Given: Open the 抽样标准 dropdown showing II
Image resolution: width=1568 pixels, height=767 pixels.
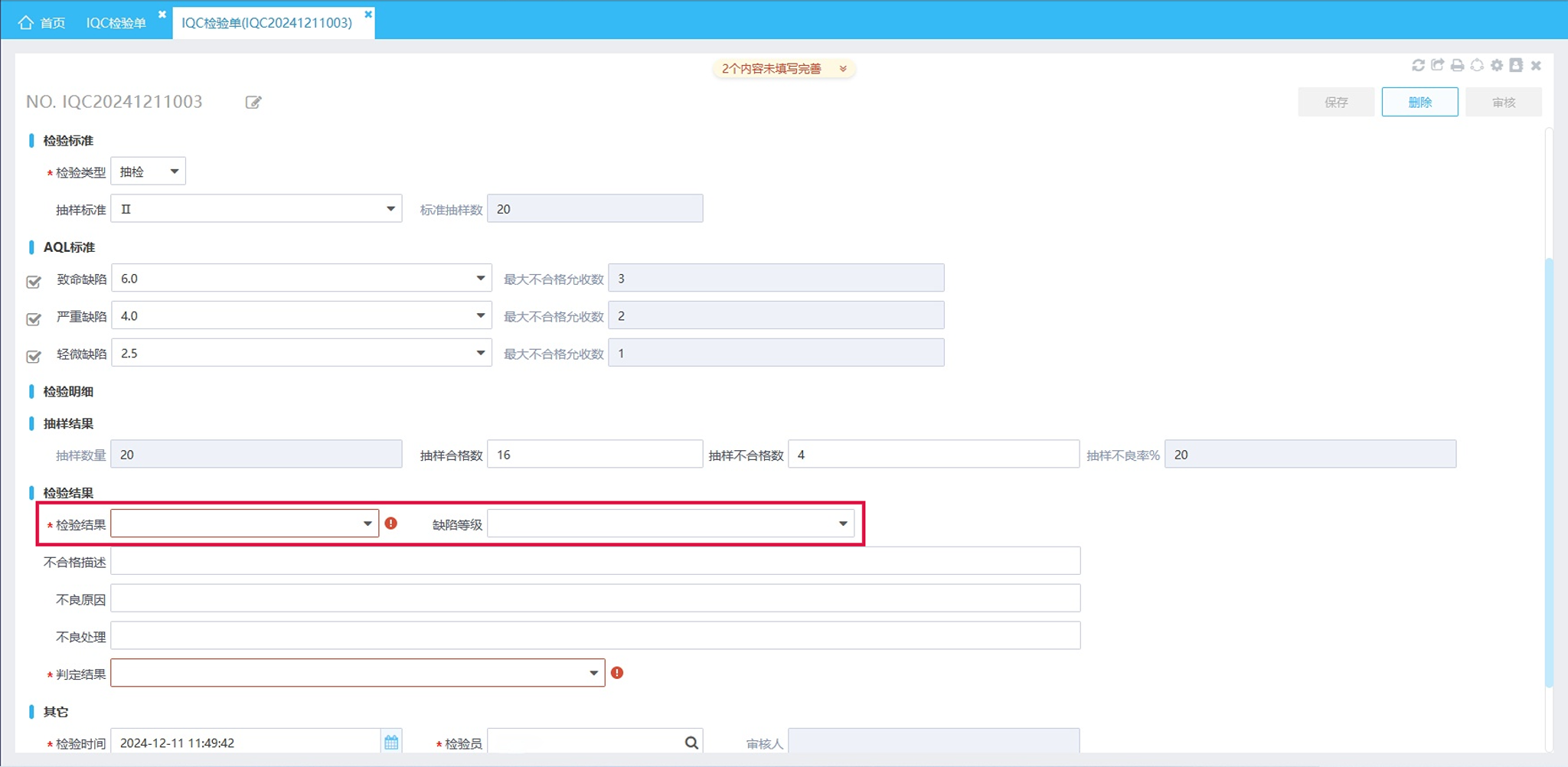Looking at the screenshot, I should point(256,209).
